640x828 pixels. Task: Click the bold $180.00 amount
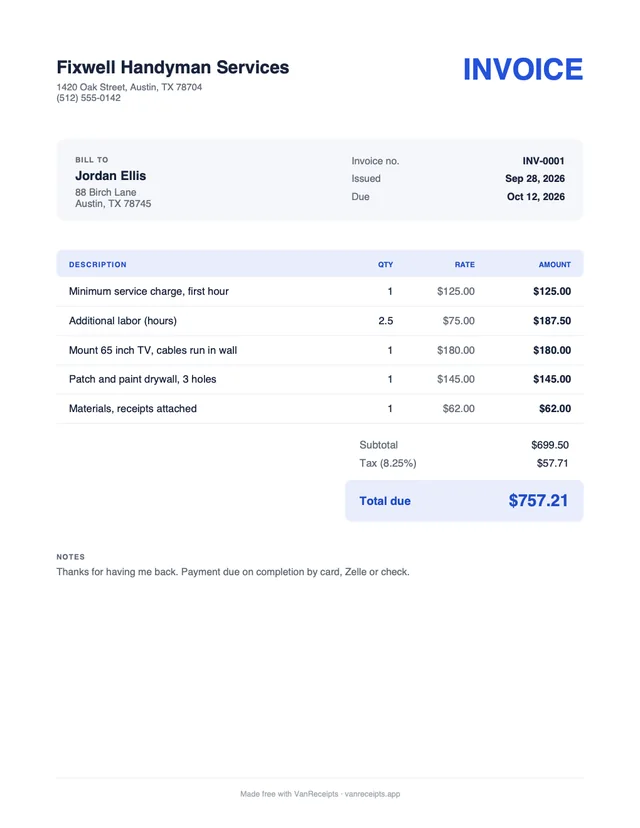552,351
